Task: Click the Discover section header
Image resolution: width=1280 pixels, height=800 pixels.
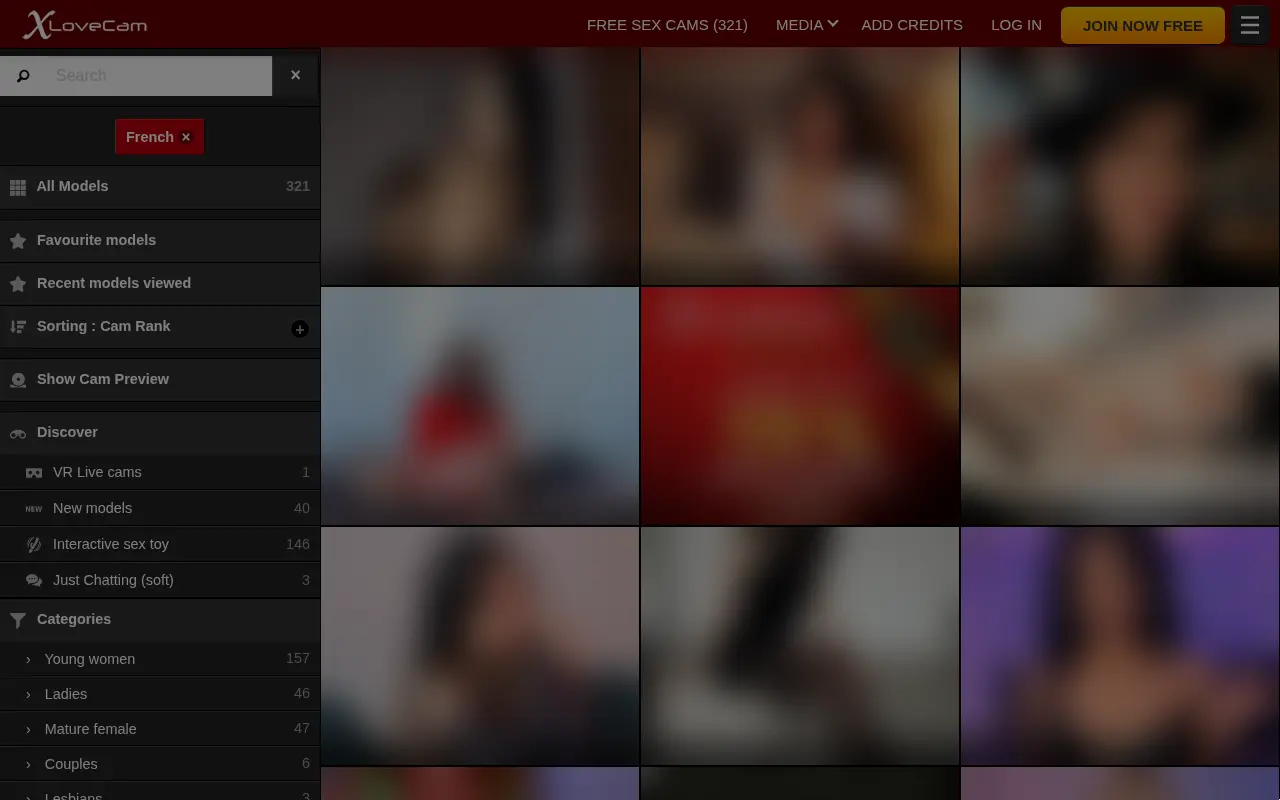Action: (160, 433)
